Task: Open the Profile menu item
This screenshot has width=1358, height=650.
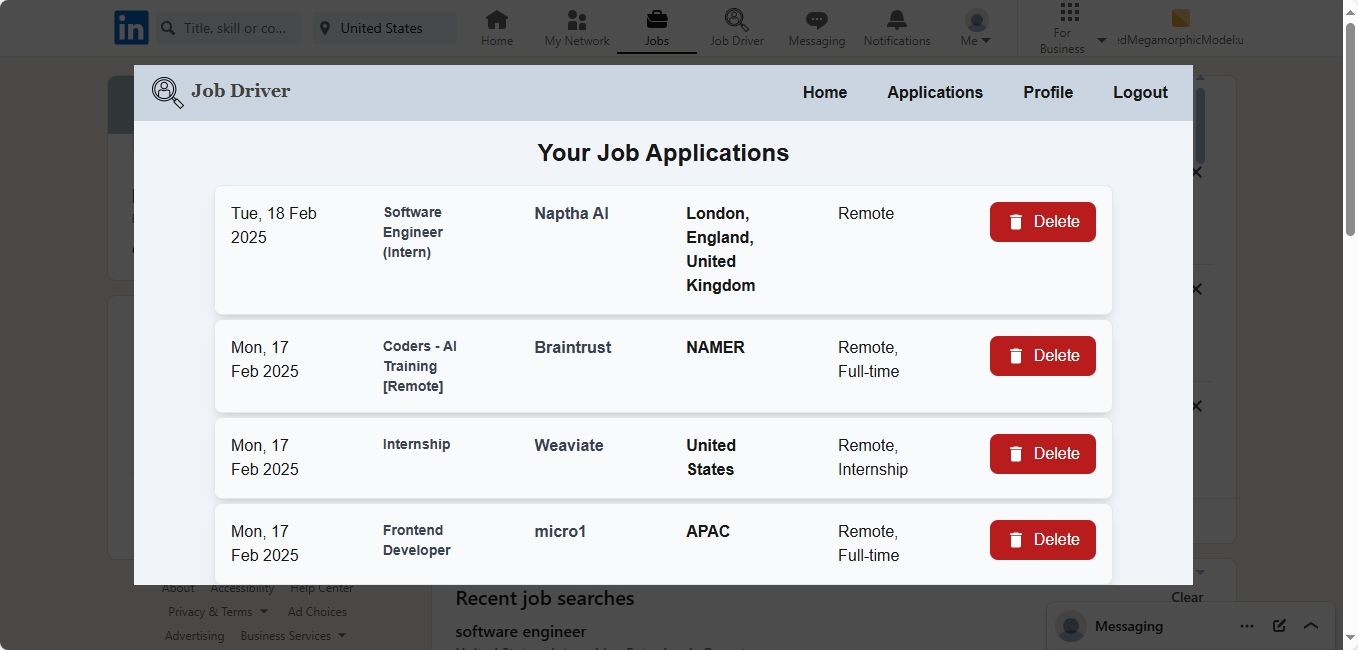Action: tap(1048, 92)
